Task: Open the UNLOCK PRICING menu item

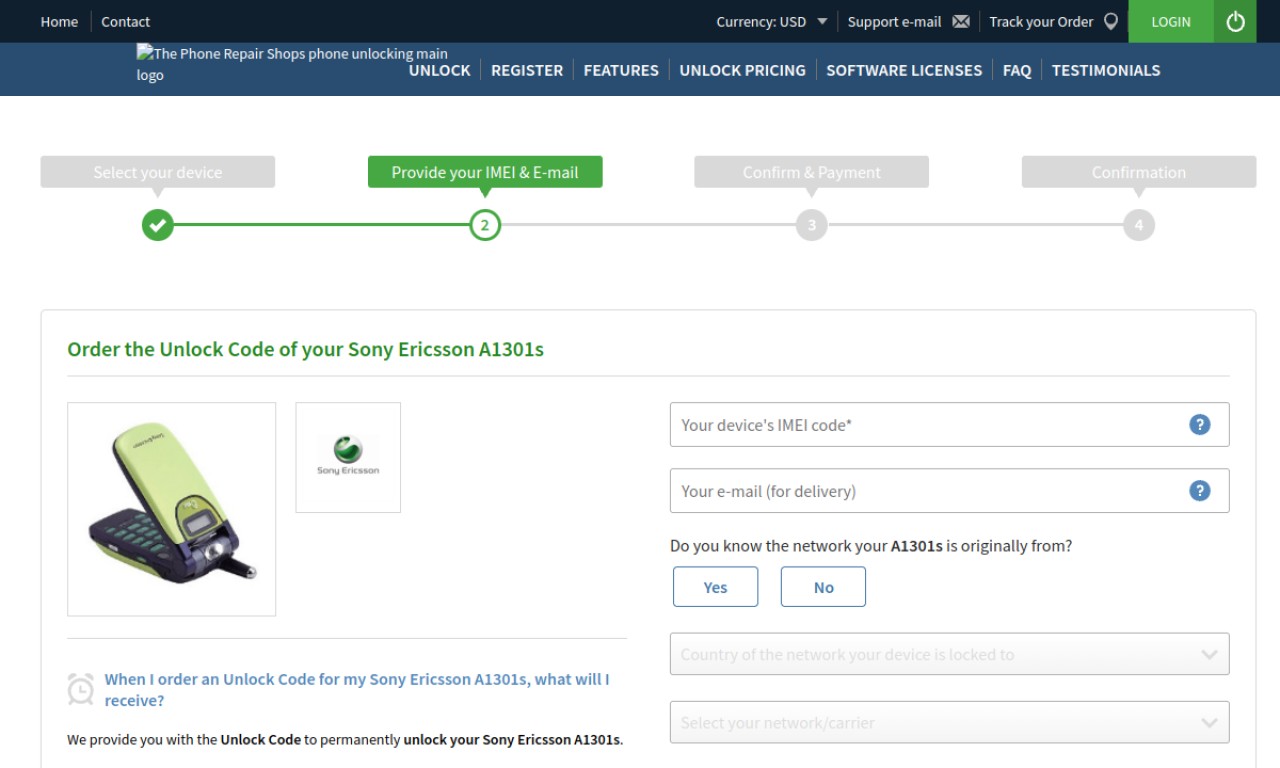Action: pos(742,70)
